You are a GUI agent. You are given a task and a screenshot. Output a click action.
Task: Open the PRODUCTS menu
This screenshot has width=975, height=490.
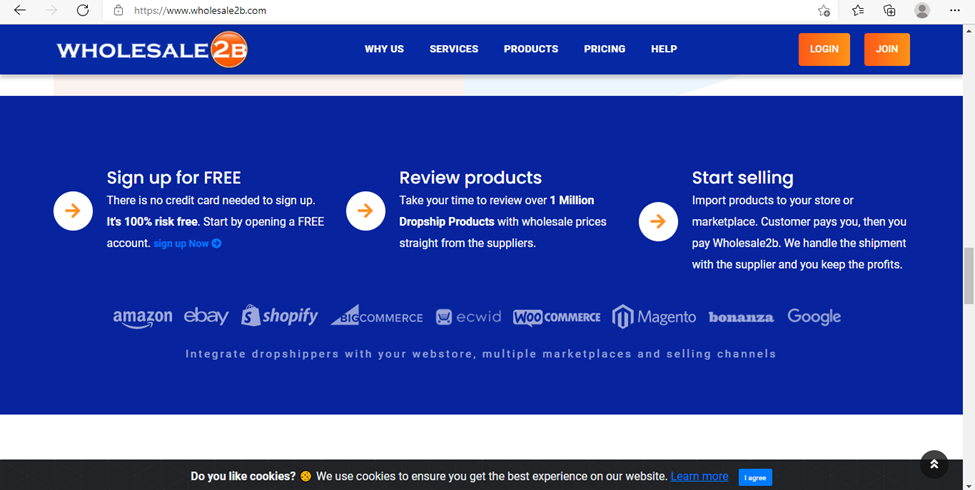531,49
